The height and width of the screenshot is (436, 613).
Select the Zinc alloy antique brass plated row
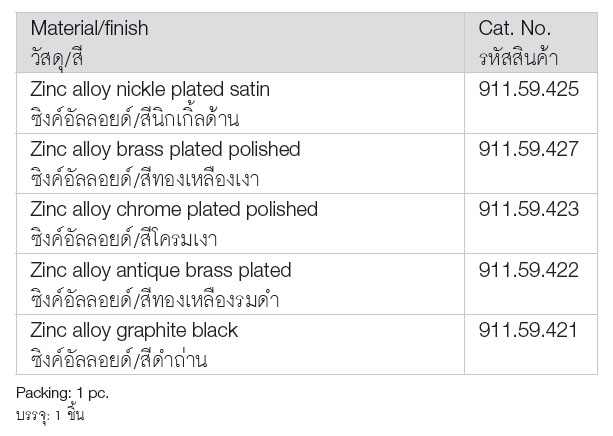point(306,284)
